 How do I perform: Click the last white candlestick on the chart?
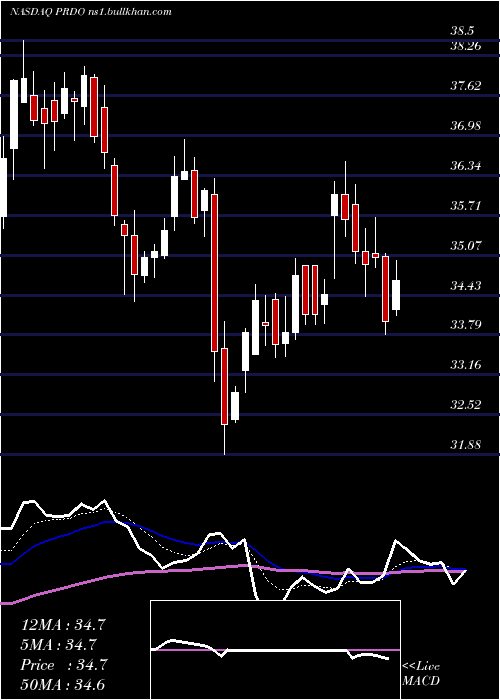click(x=396, y=288)
